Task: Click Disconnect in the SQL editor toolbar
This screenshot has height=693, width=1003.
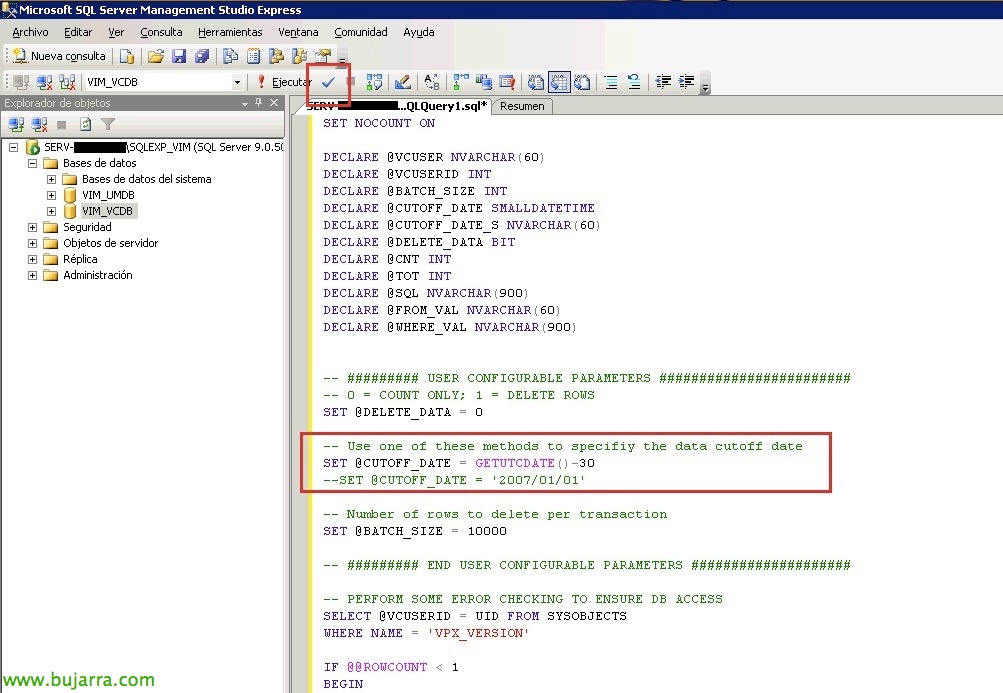Action: click(x=44, y=82)
